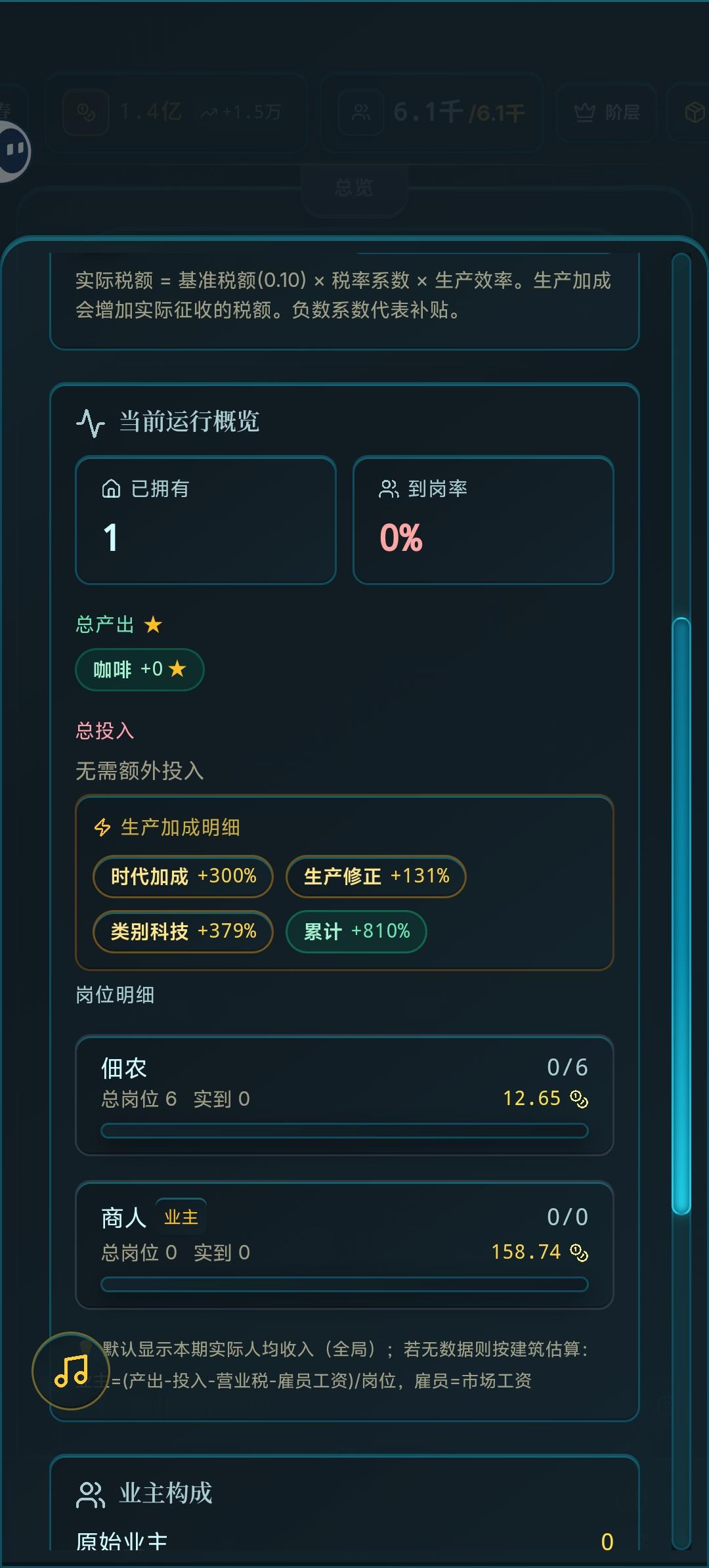Click the 咖啡 +0 output chip
Screen dimensions: 709x1568
click(140, 670)
